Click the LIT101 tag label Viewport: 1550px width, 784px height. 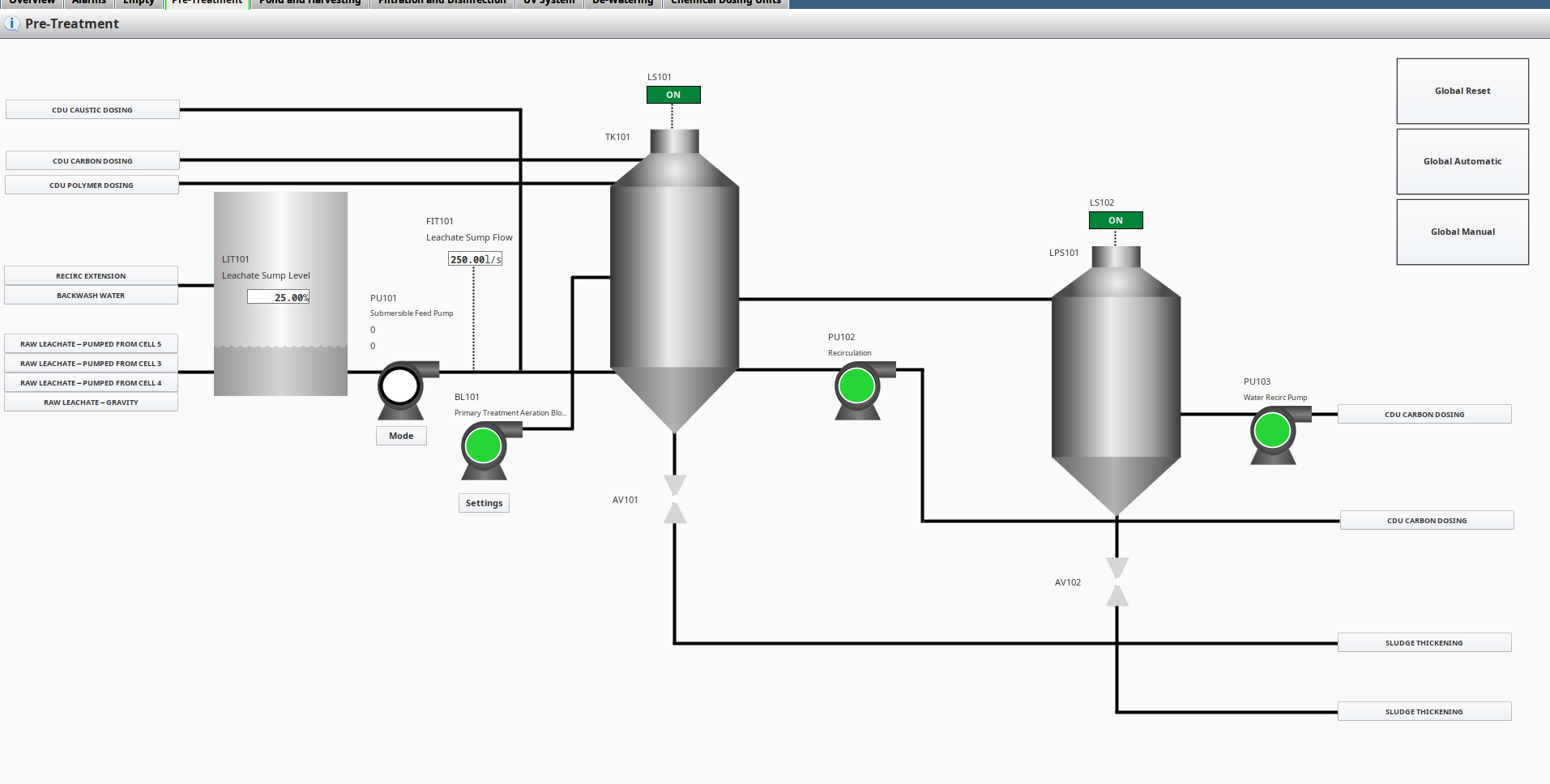pyautogui.click(x=236, y=259)
